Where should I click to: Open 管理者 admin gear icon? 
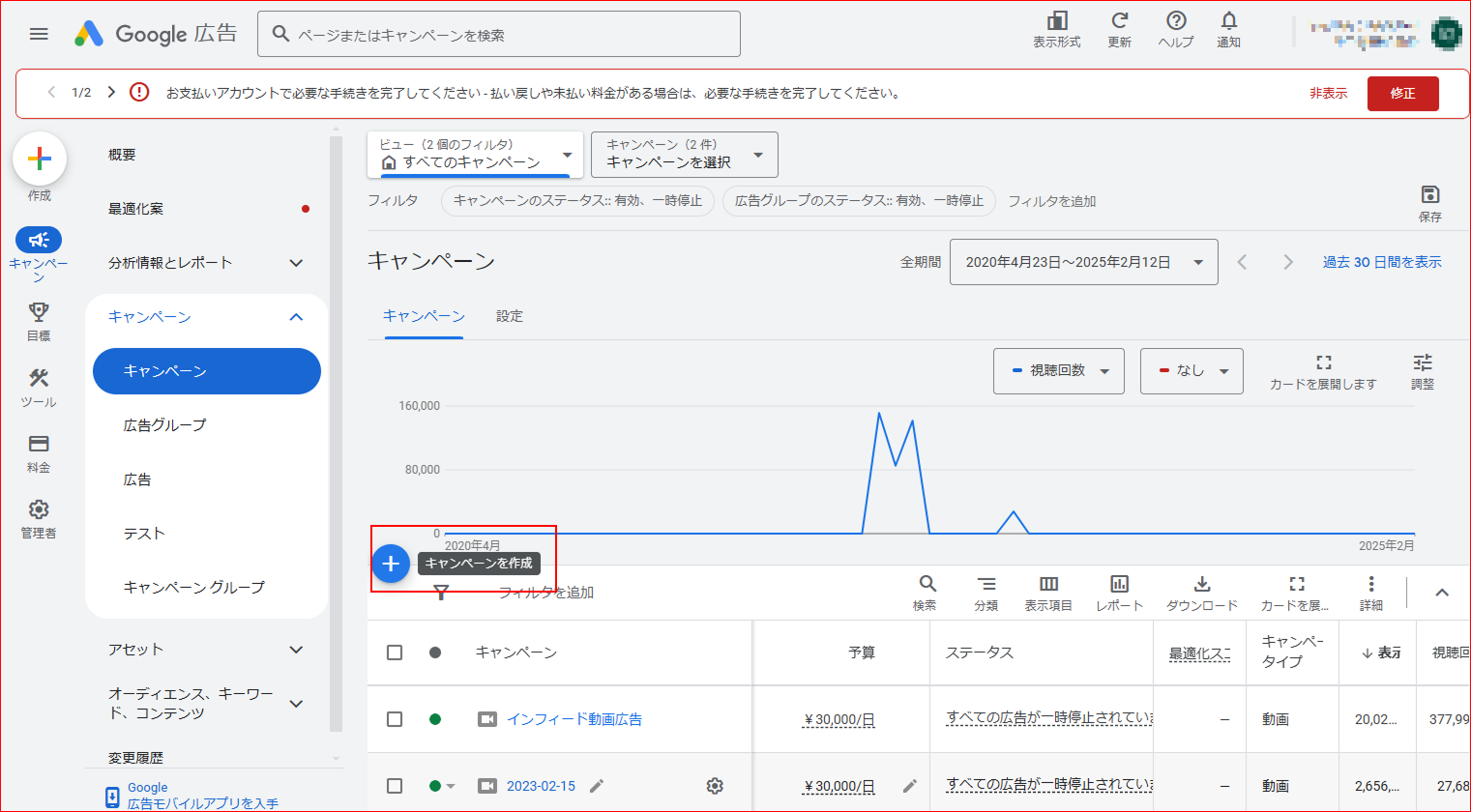pyautogui.click(x=39, y=509)
